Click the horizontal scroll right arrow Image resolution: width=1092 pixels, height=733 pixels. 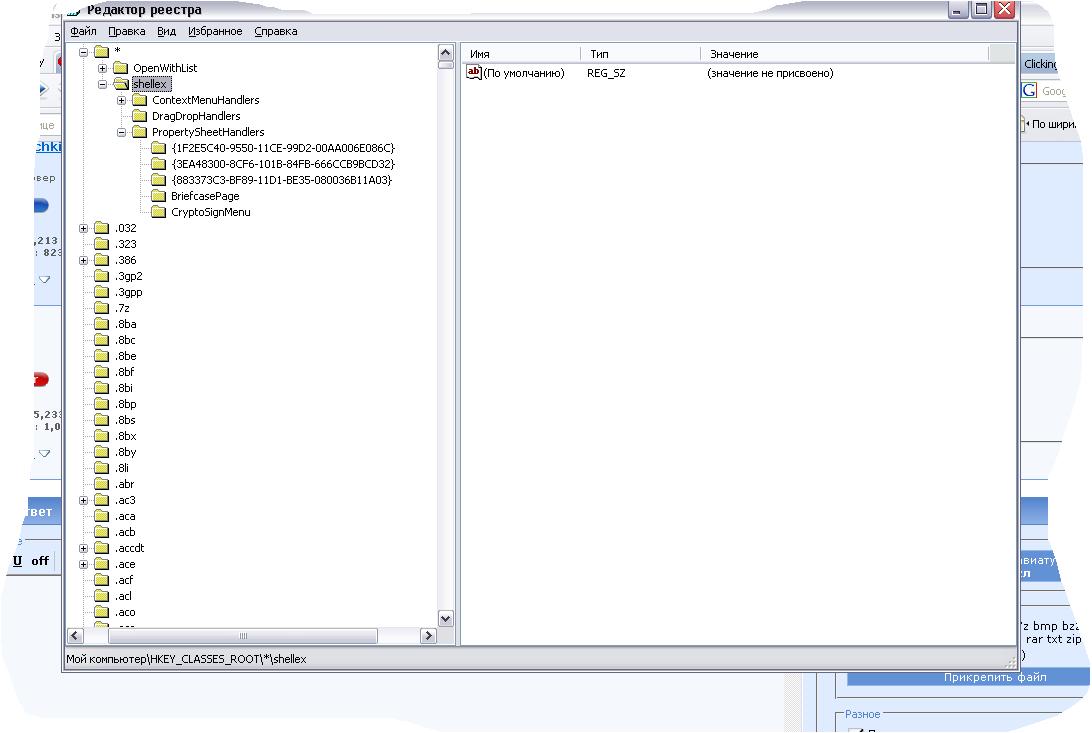pyautogui.click(x=428, y=636)
